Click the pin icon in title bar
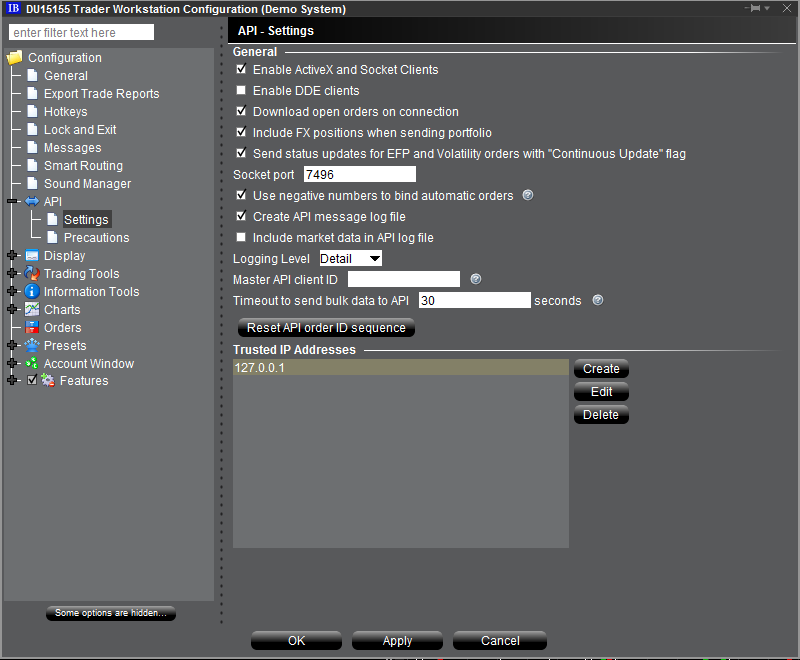 tap(756, 8)
